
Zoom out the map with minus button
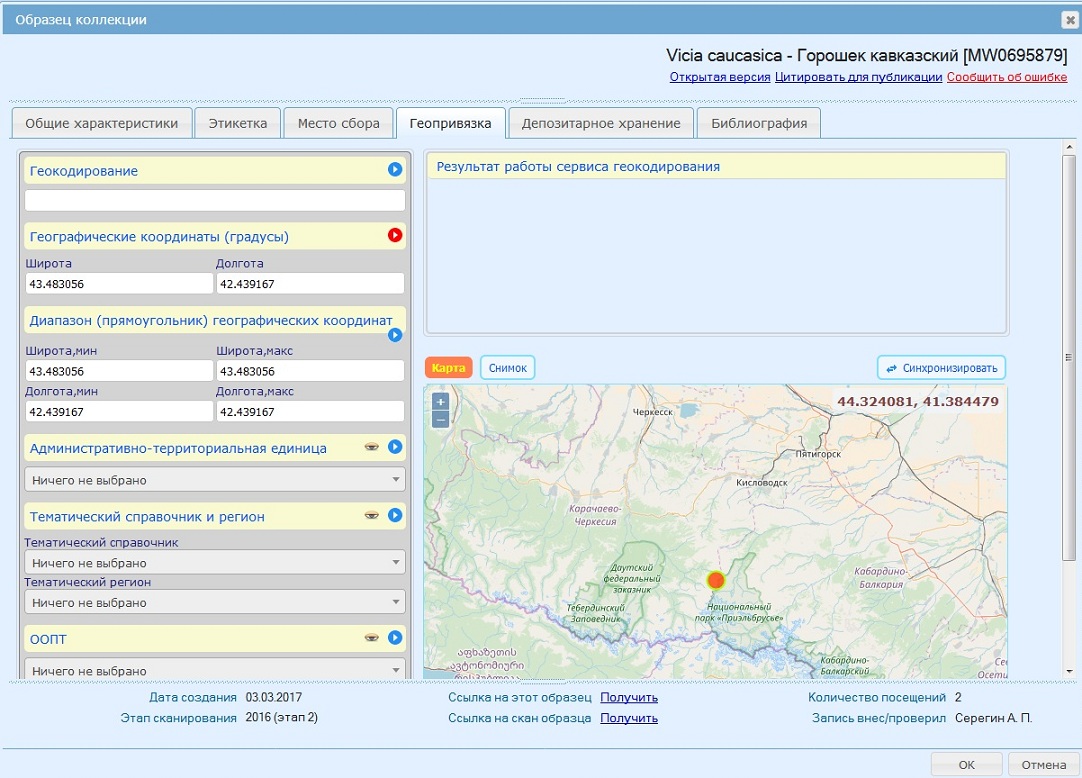440,419
